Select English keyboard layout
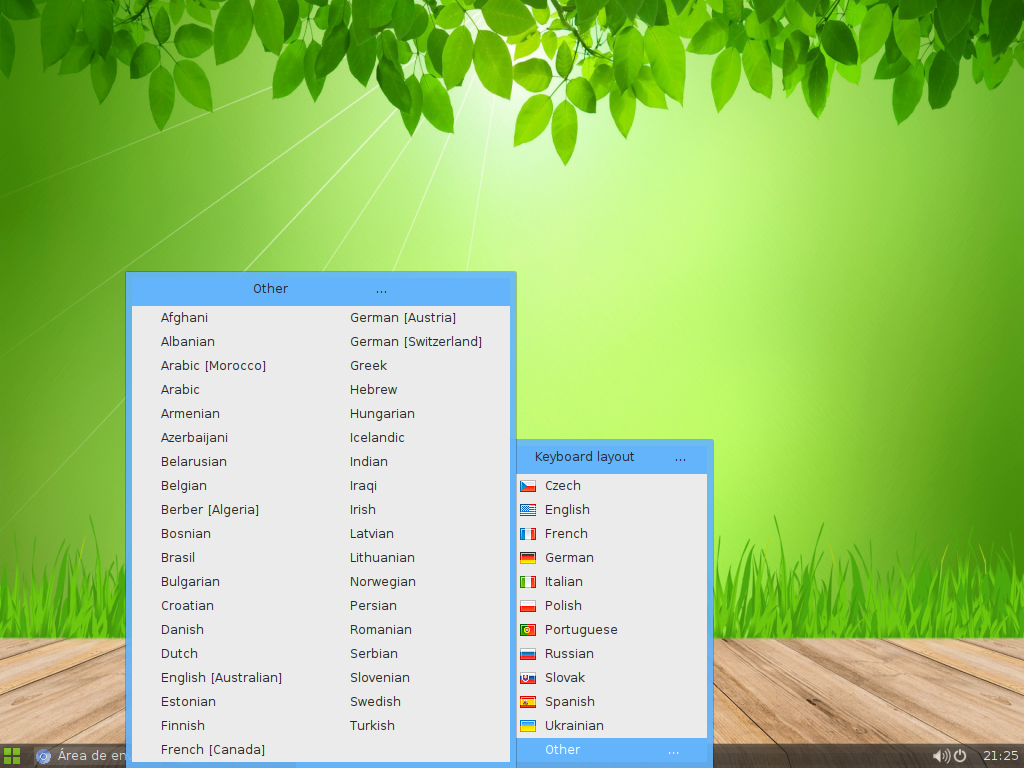This screenshot has height=768, width=1024. pos(567,510)
